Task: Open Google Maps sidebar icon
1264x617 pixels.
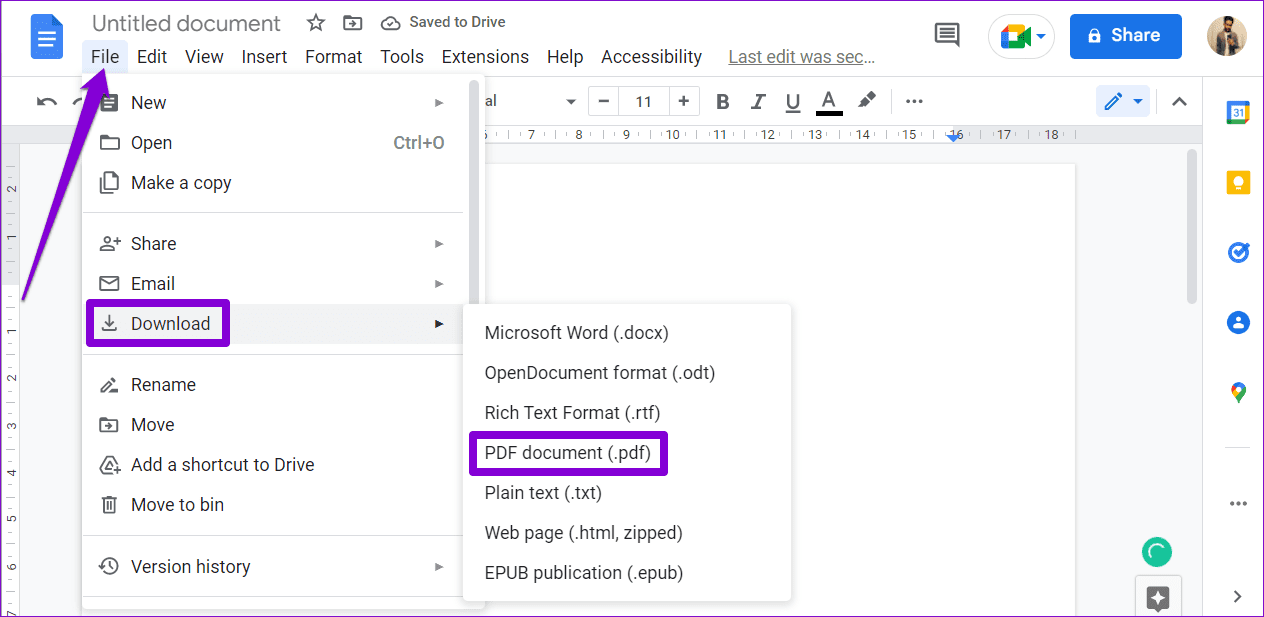Action: [1238, 392]
